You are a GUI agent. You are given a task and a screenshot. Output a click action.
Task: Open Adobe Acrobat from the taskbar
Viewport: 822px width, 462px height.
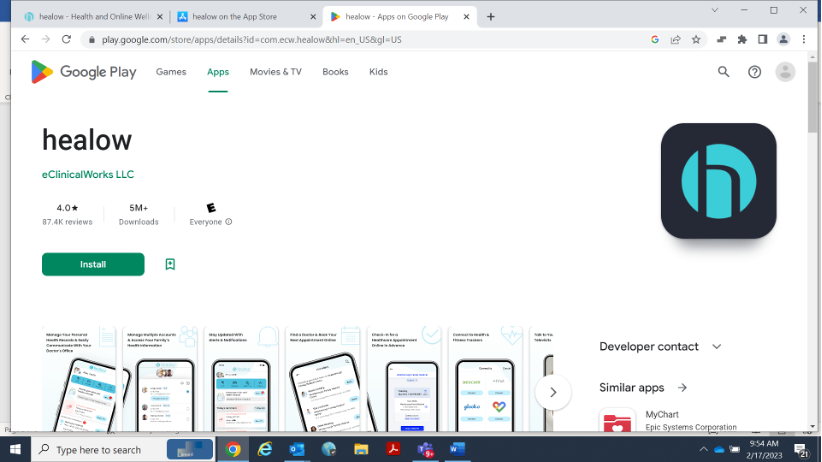[x=393, y=449]
